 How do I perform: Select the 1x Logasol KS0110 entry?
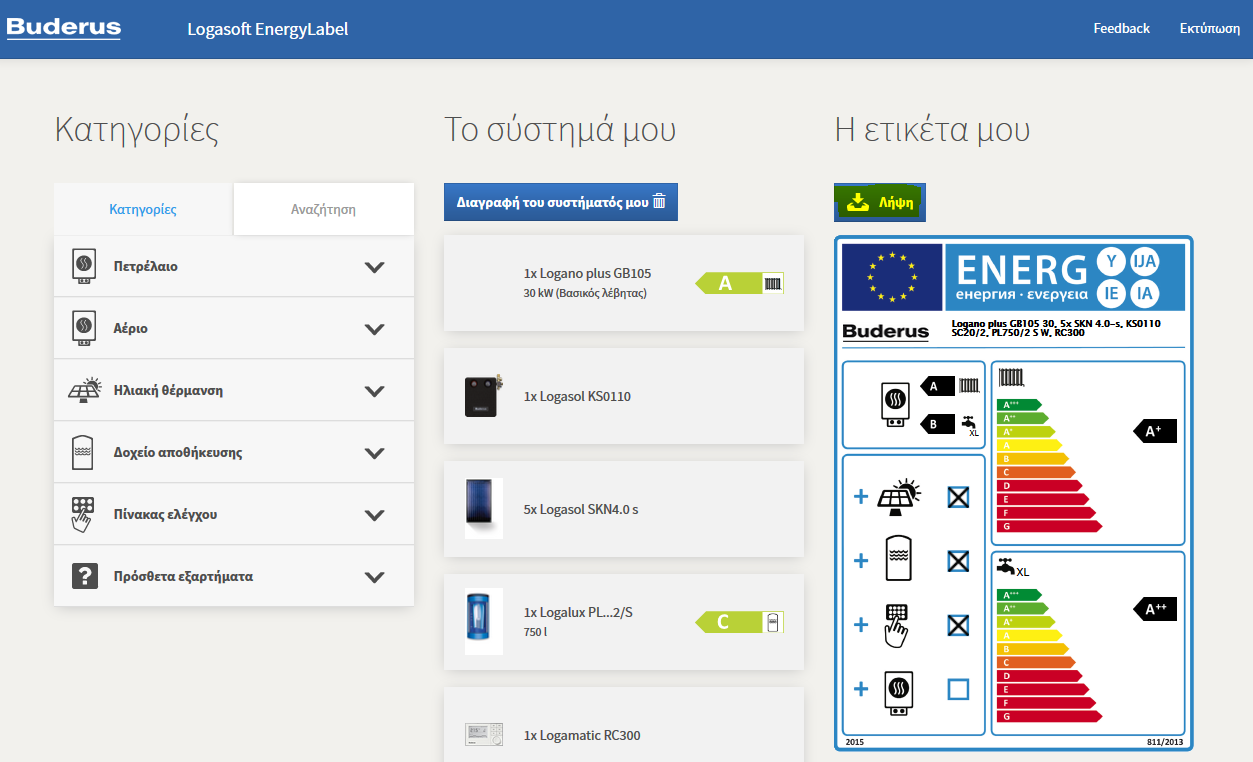tap(624, 396)
